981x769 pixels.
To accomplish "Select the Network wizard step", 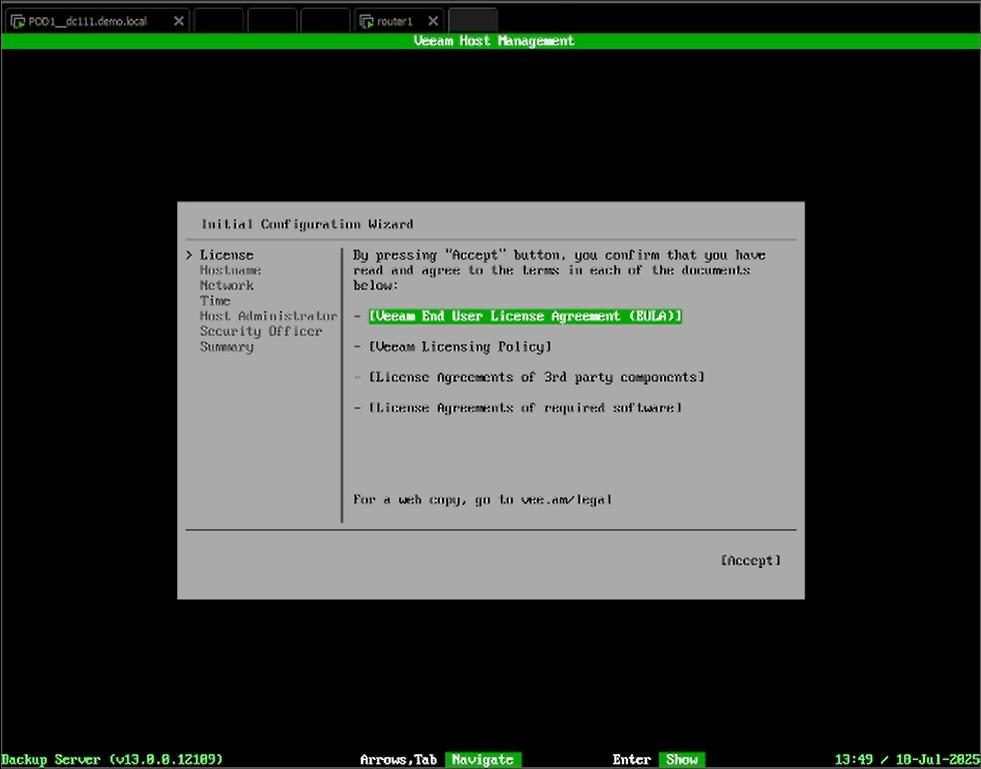I will tap(226, 285).
